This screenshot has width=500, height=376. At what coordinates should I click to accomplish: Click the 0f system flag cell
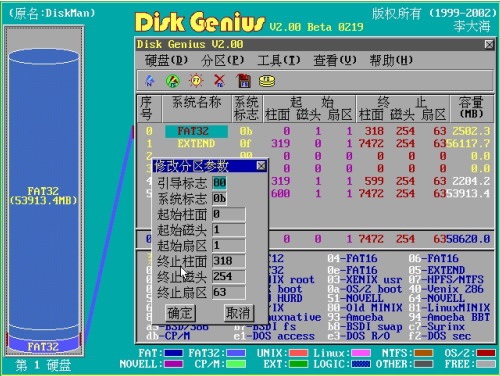(x=246, y=144)
